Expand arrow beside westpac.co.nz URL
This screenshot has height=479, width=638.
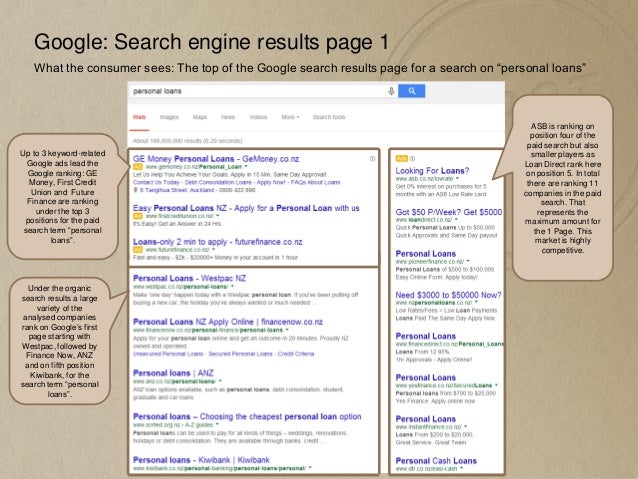tap(232, 287)
